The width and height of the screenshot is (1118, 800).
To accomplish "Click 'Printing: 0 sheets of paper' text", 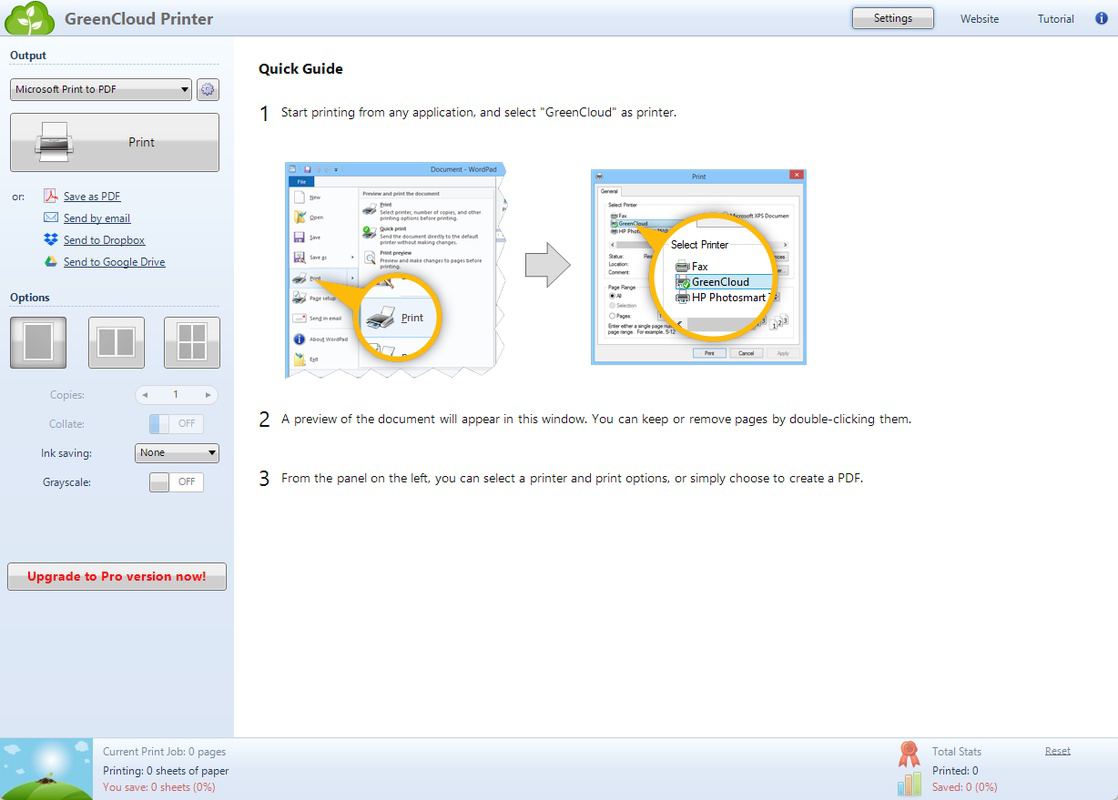I will [x=165, y=771].
